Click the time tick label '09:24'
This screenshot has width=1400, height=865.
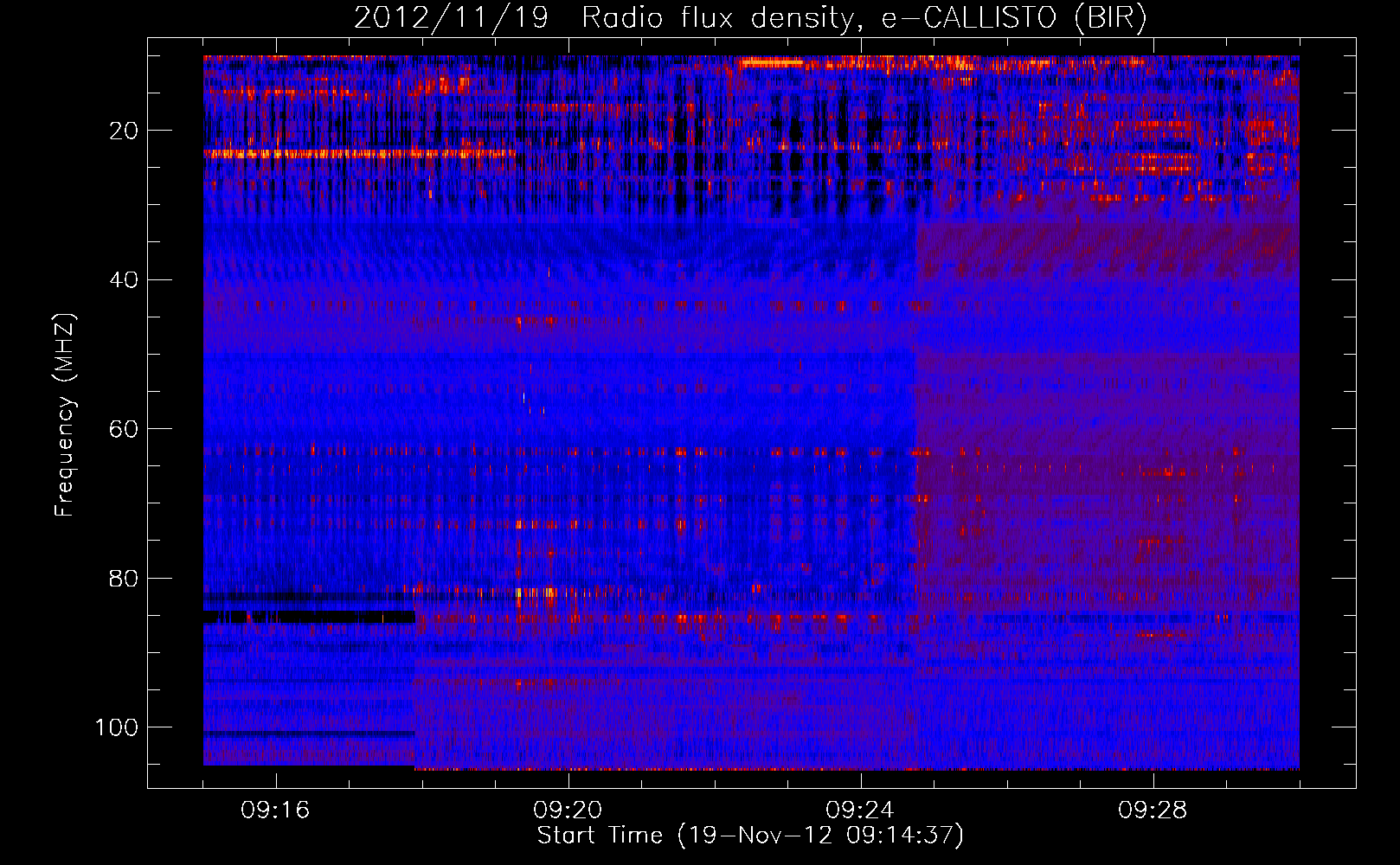coord(860,811)
